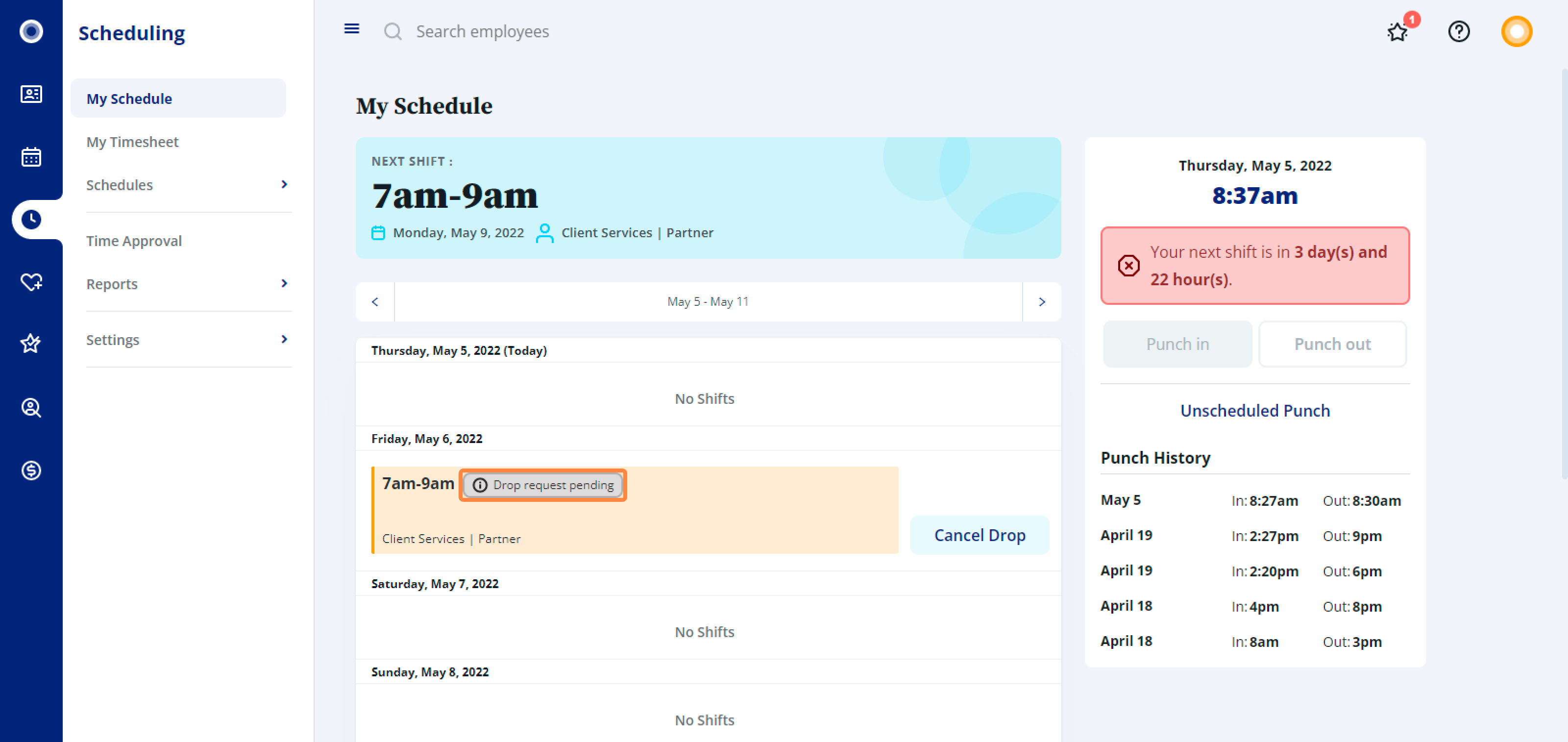Screen dimensions: 1568x742
Task: Click the next shift countdown alert text
Action: [x=1269, y=266]
